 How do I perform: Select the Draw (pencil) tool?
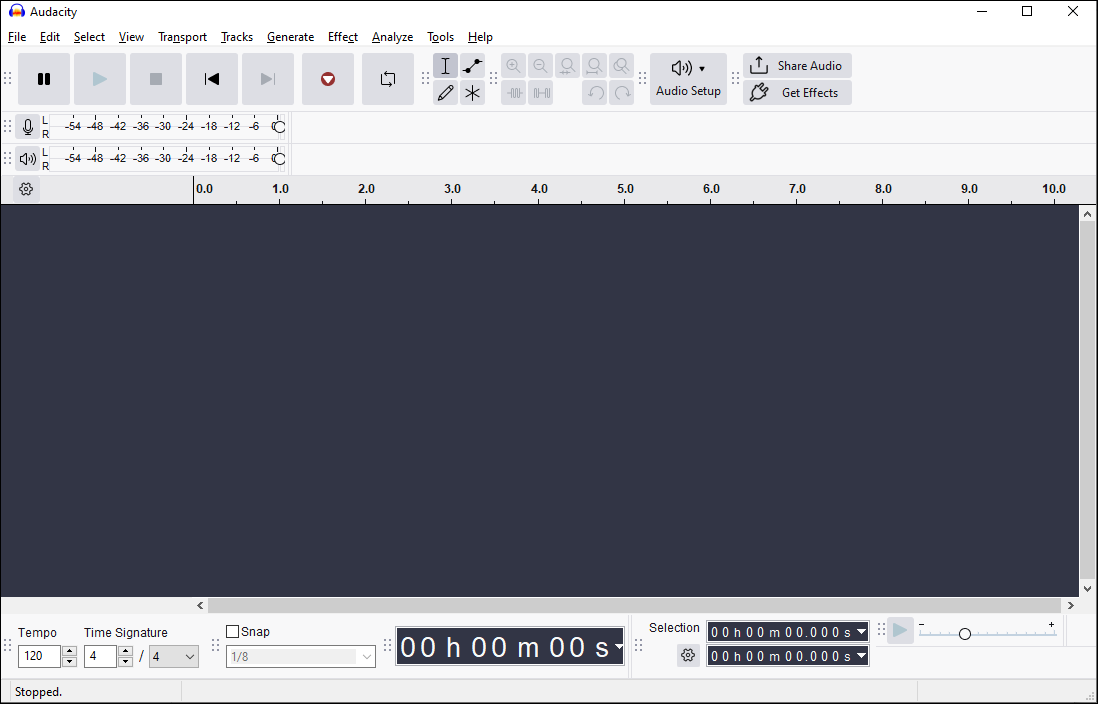[445, 92]
